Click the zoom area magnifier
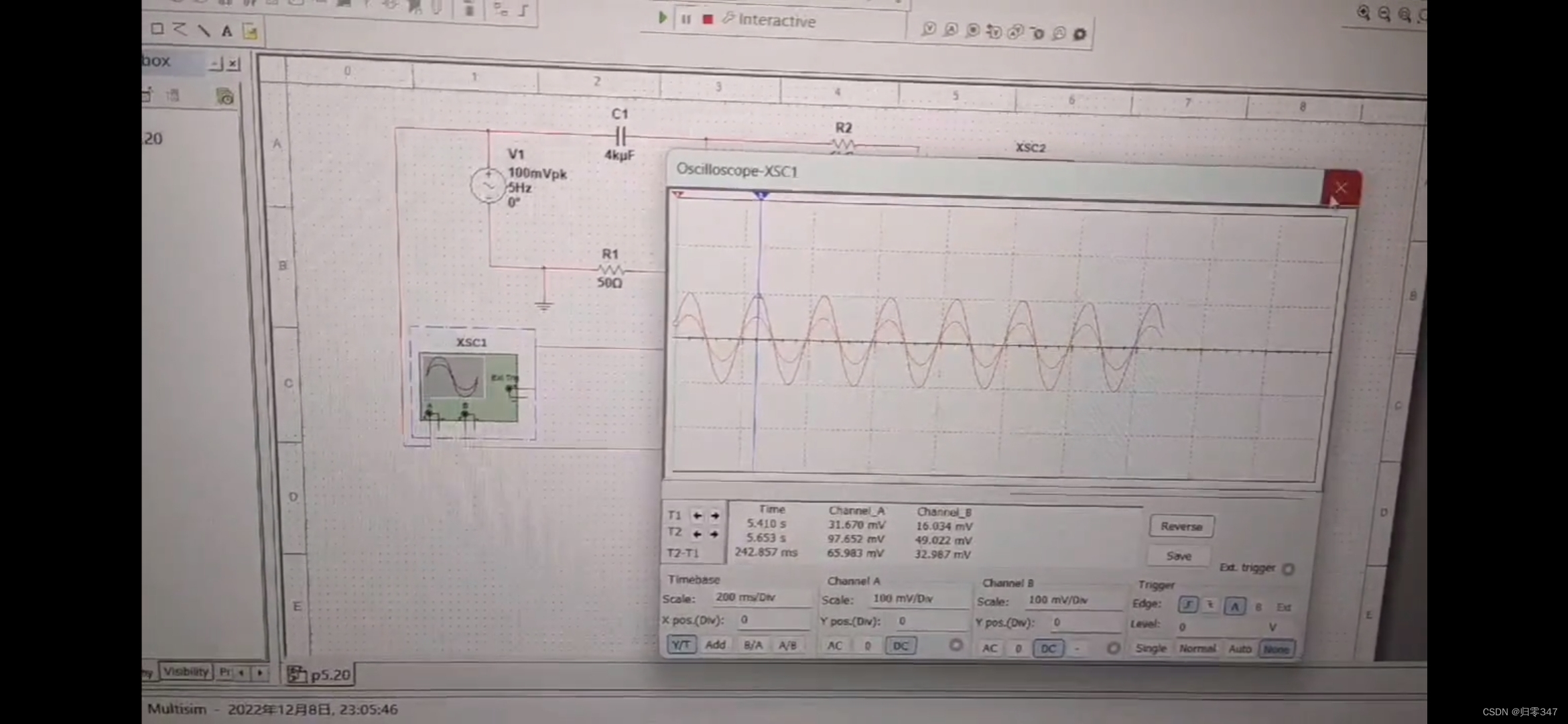 (x=1405, y=14)
